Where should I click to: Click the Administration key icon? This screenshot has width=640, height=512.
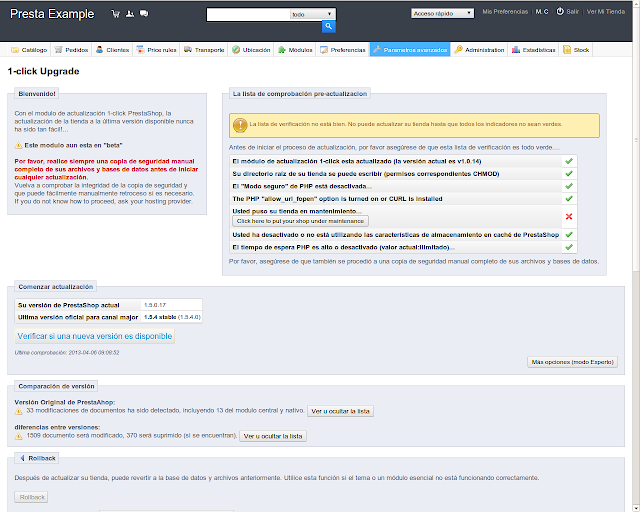pyautogui.click(x=458, y=50)
